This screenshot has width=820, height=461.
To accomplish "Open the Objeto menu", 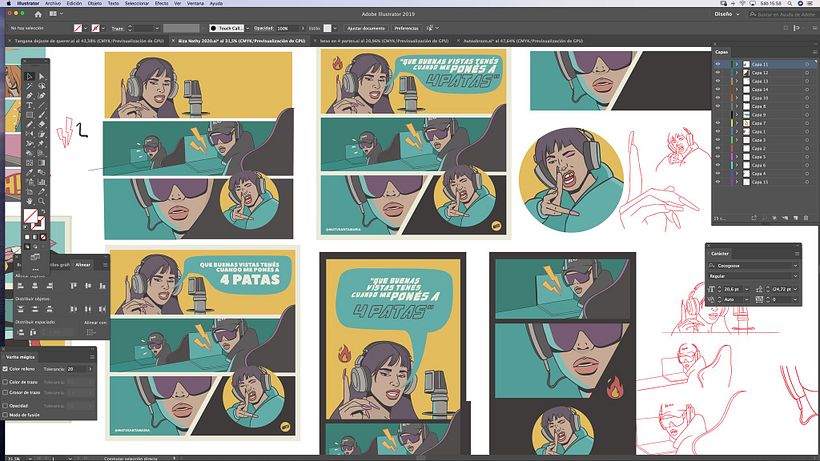I will [95, 3].
